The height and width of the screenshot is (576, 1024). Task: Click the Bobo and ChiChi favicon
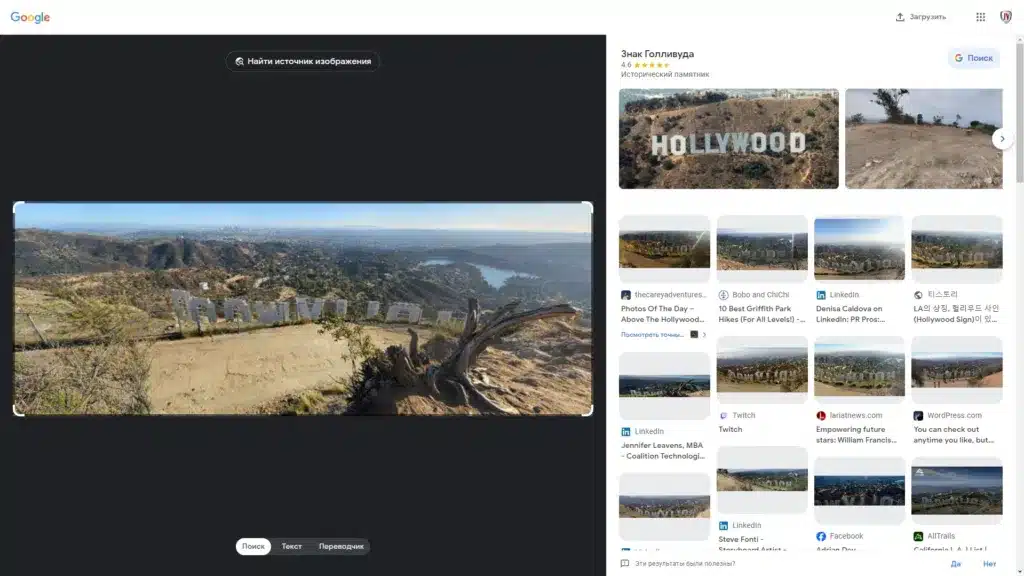point(724,295)
